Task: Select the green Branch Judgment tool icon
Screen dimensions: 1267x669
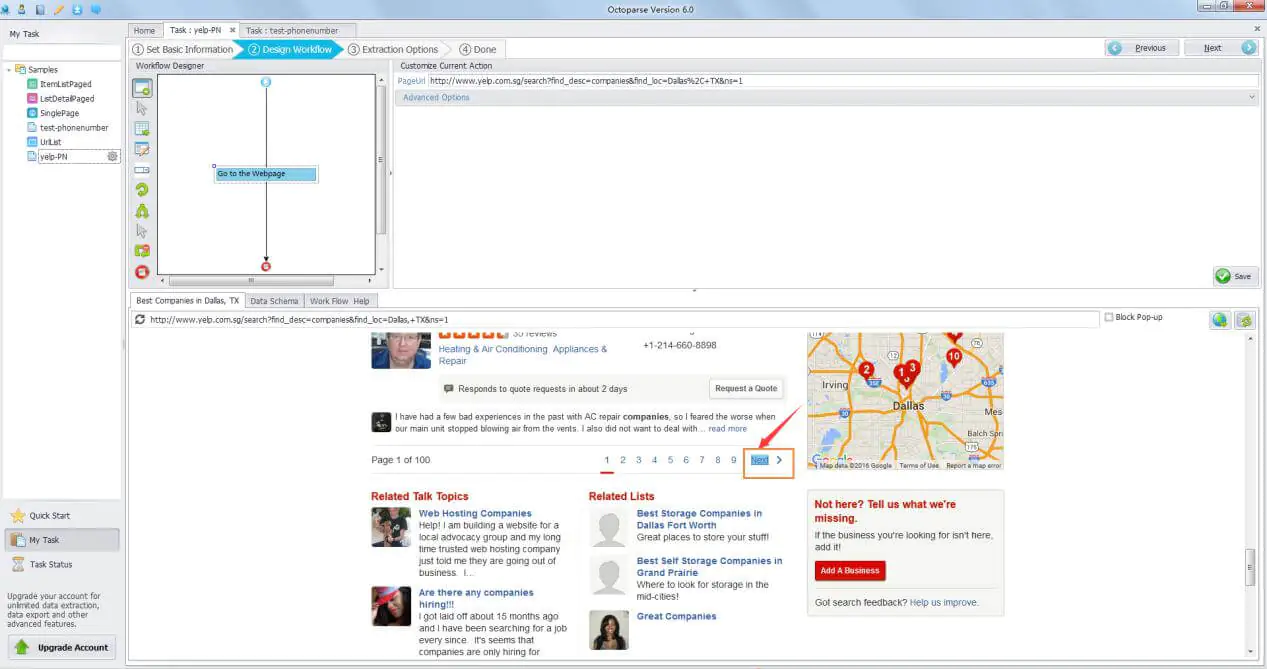Action: click(142, 211)
